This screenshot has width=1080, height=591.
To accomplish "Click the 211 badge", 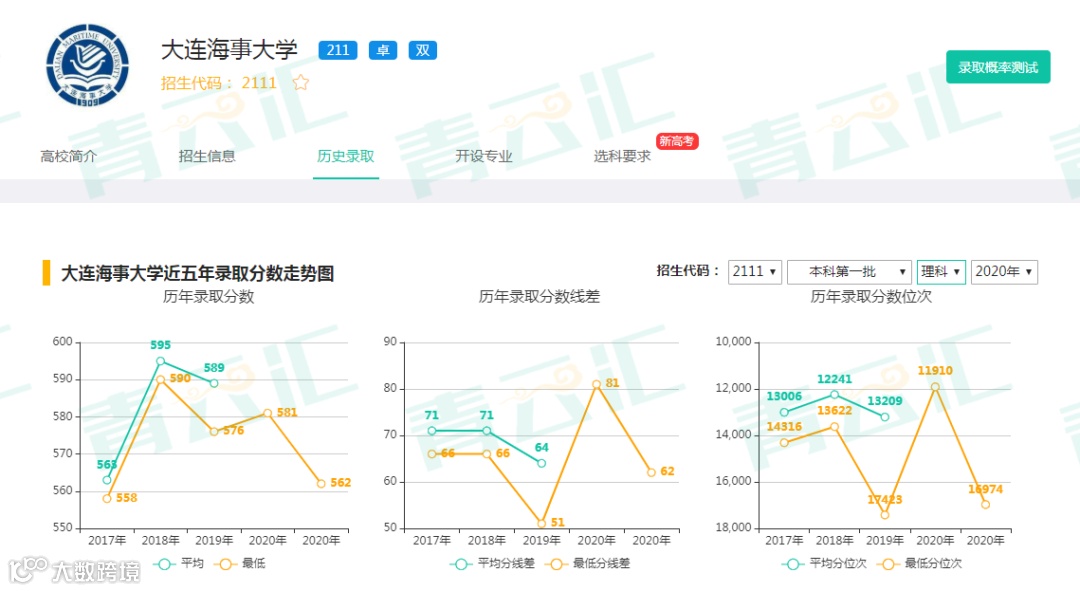I will [x=338, y=50].
